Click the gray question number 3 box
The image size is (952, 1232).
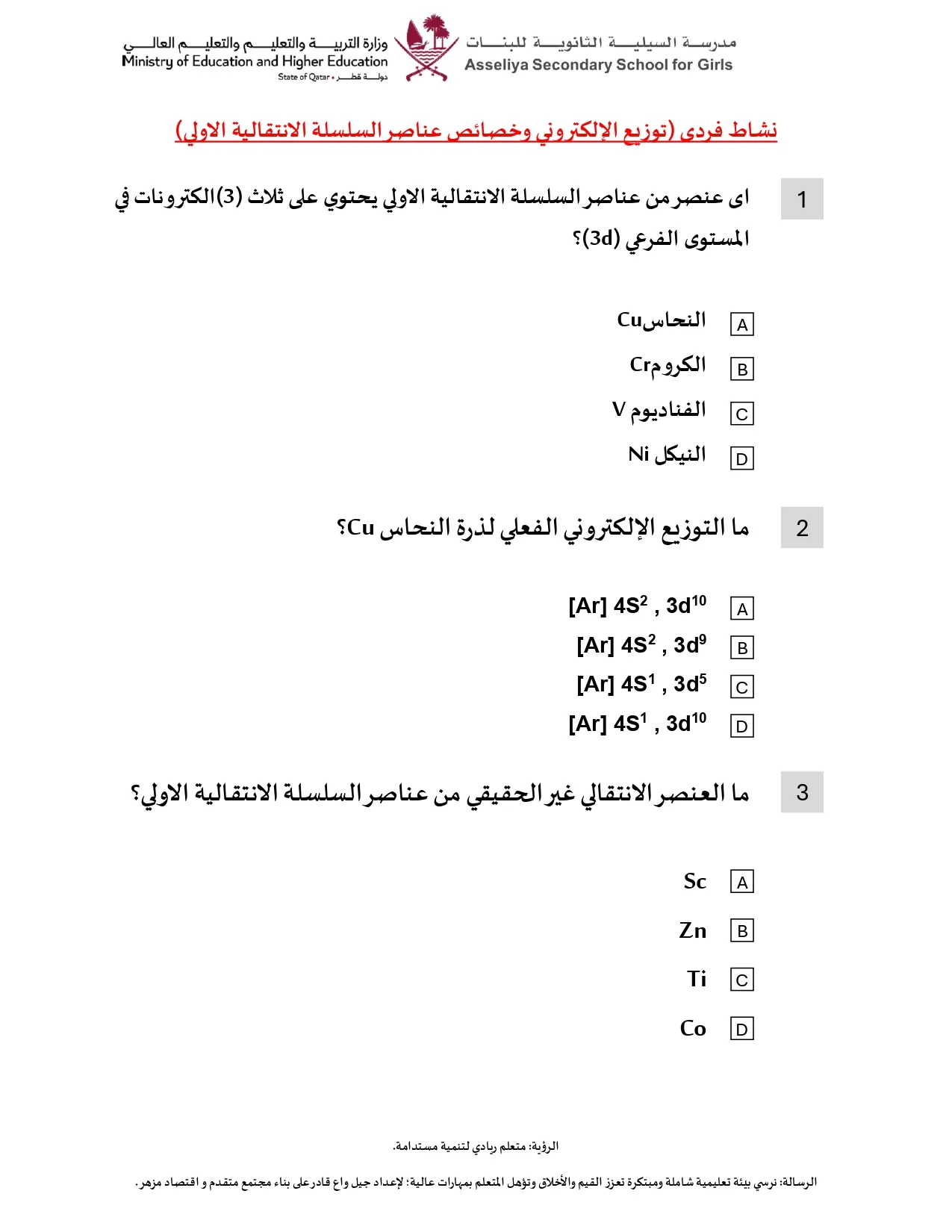click(802, 792)
